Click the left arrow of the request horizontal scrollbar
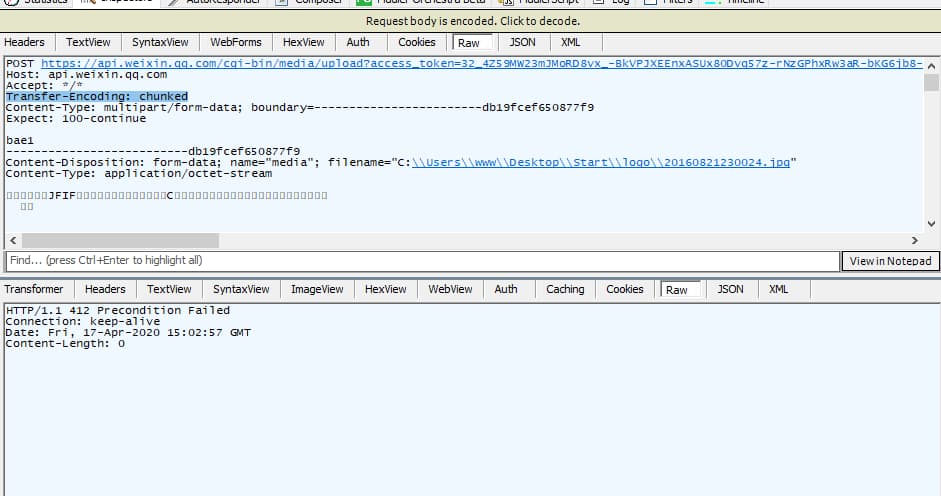The height and width of the screenshot is (496, 941). pos(12,240)
